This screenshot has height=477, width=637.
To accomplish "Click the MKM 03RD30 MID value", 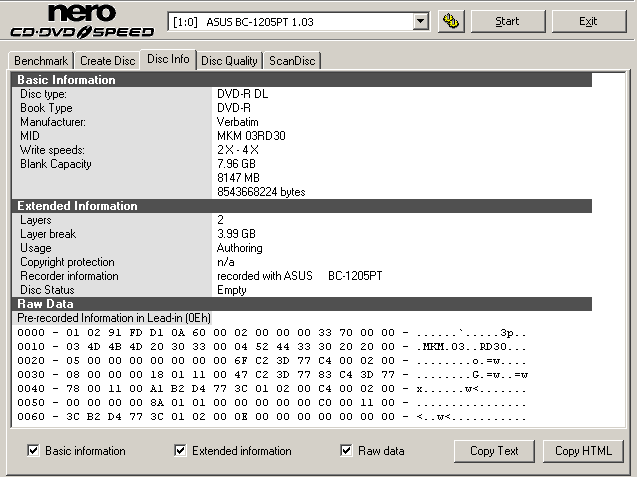I will 251,136.
